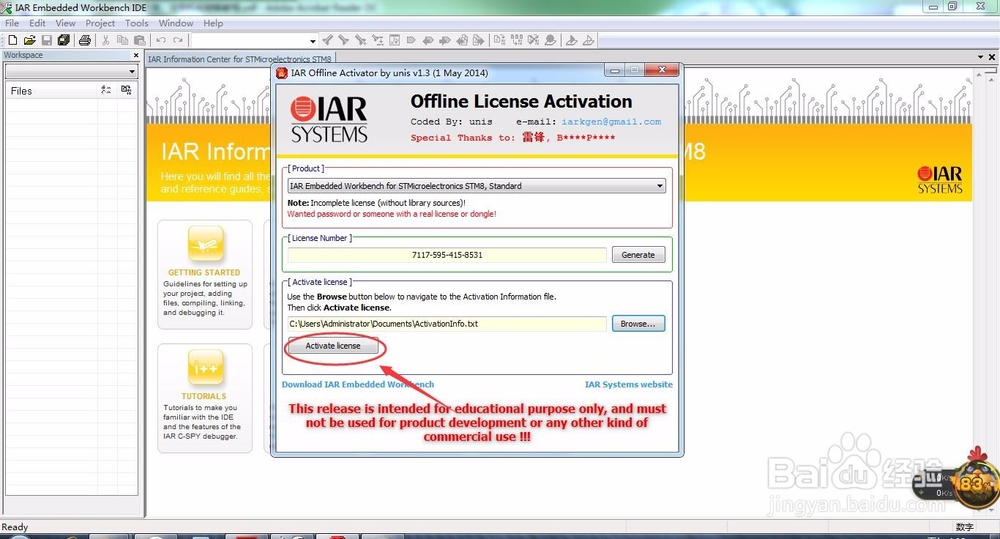Click the License Number field
The width and height of the screenshot is (1000, 539).
(x=446, y=255)
